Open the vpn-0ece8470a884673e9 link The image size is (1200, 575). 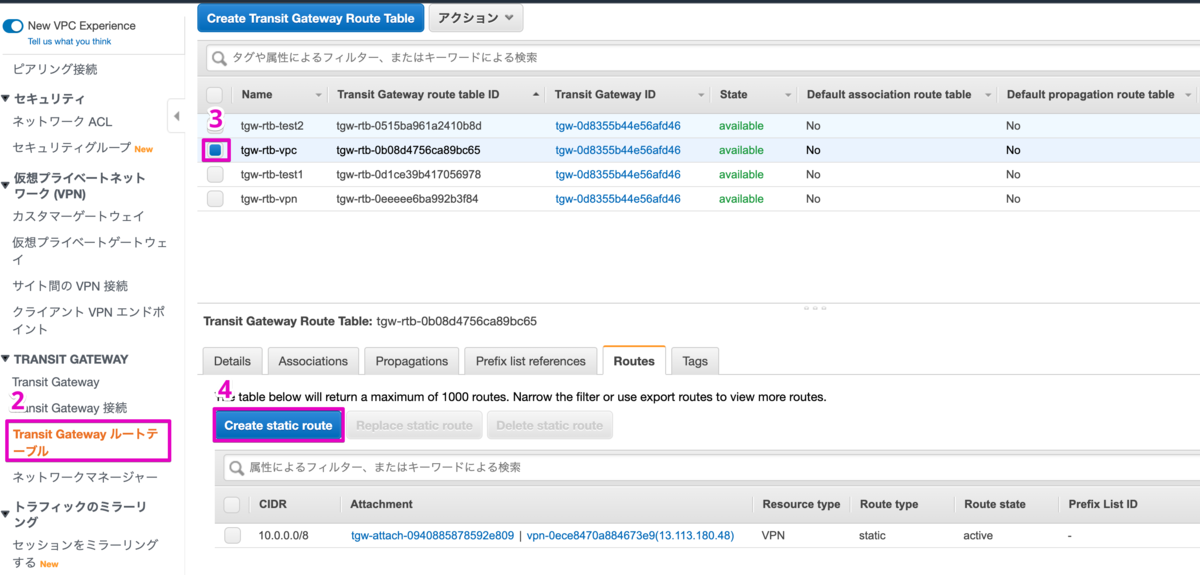coord(630,536)
